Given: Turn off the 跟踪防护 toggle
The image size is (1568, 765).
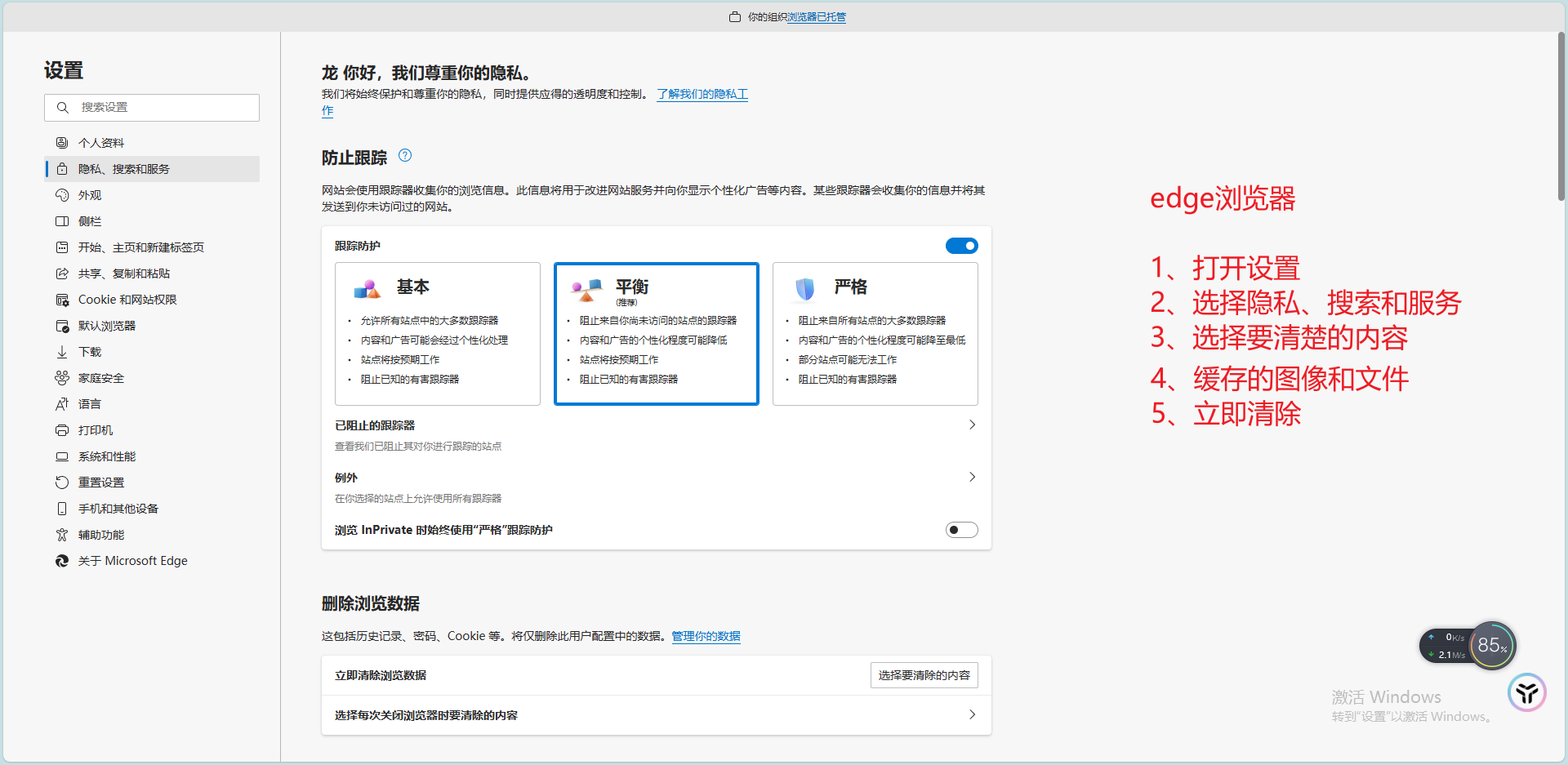Looking at the screenshot, I should coord(962,246).
